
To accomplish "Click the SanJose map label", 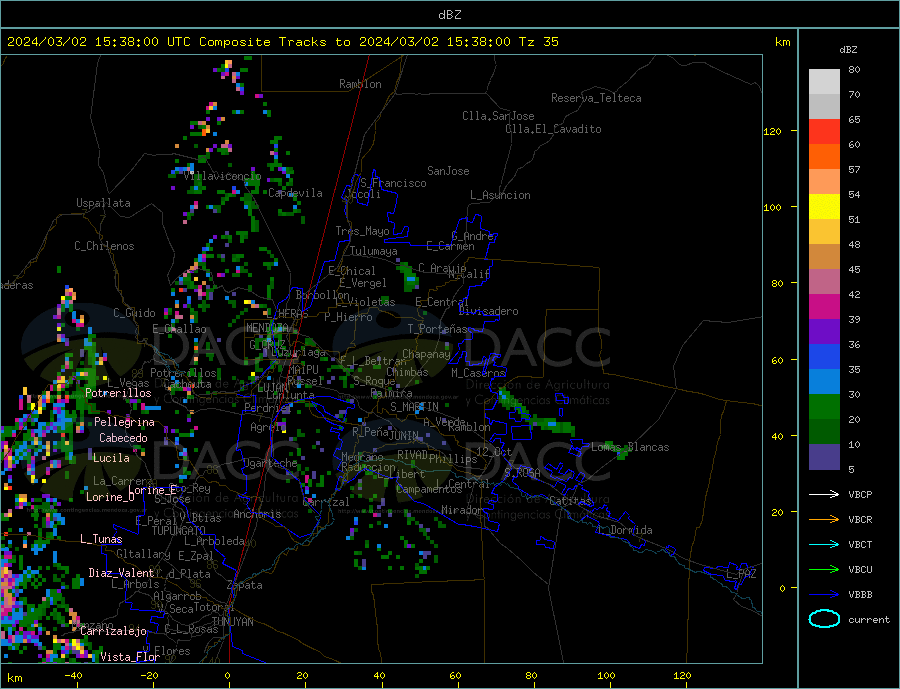I will coord(448,171).
